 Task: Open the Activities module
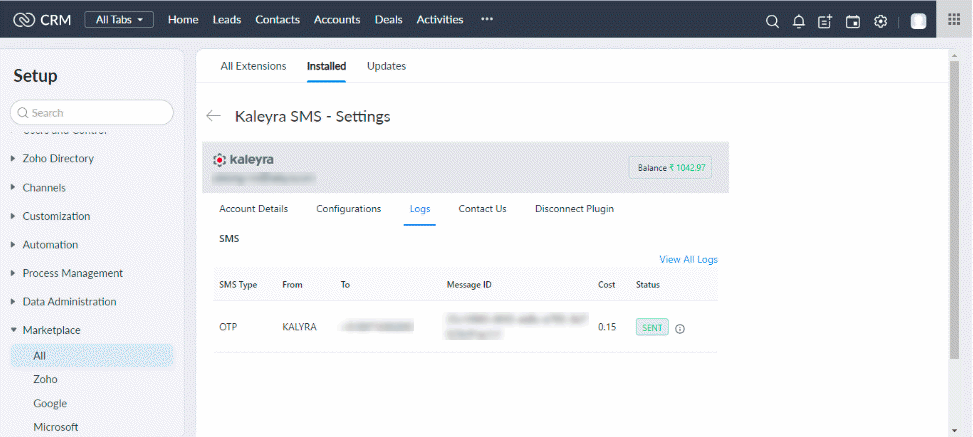pyautogui.click(x=440, y=20)
